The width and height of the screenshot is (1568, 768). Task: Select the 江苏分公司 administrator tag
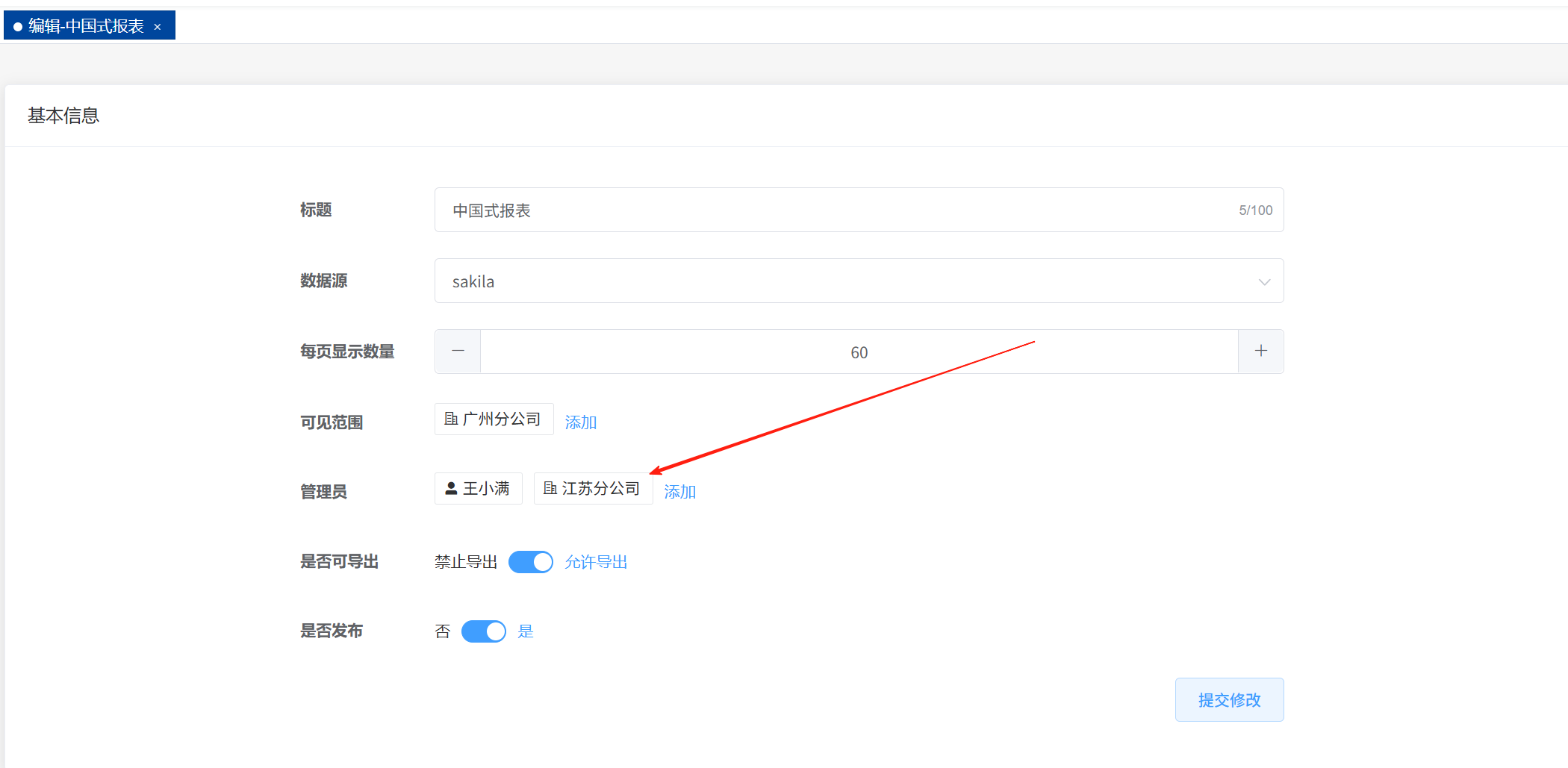click(x=600, y=489)
